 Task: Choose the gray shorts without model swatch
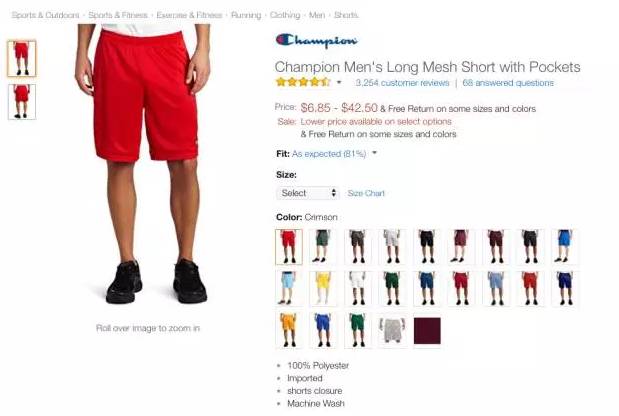392,329
